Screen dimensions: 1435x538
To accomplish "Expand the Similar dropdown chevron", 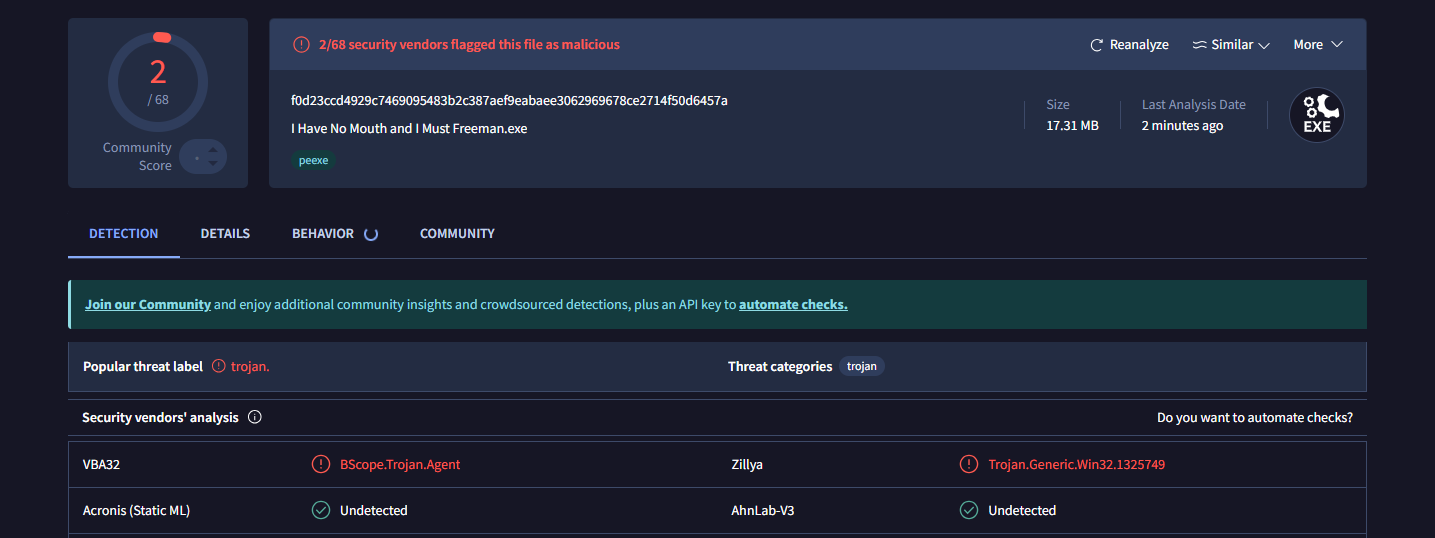I will click(x=1264, y=45).
